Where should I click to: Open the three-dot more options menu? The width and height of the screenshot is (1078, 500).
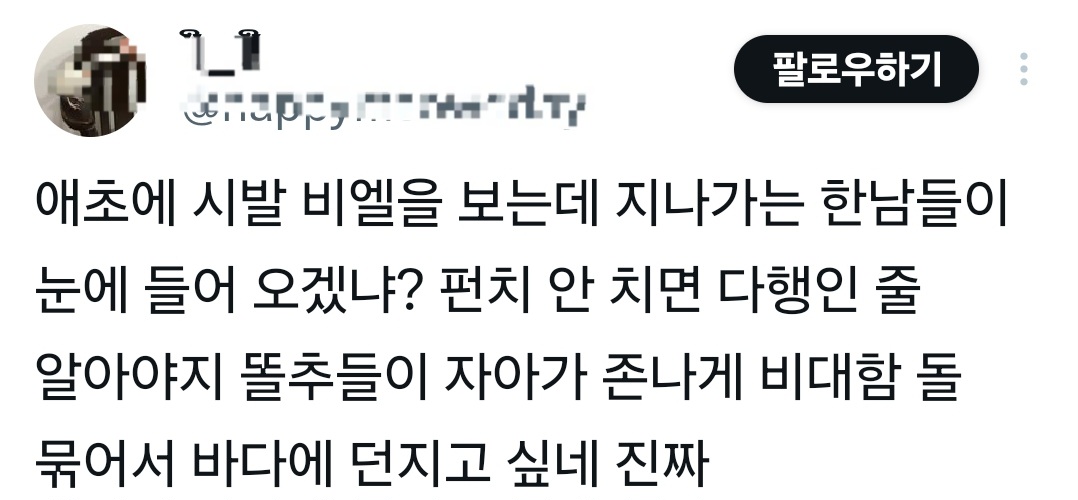point(1024,69)
